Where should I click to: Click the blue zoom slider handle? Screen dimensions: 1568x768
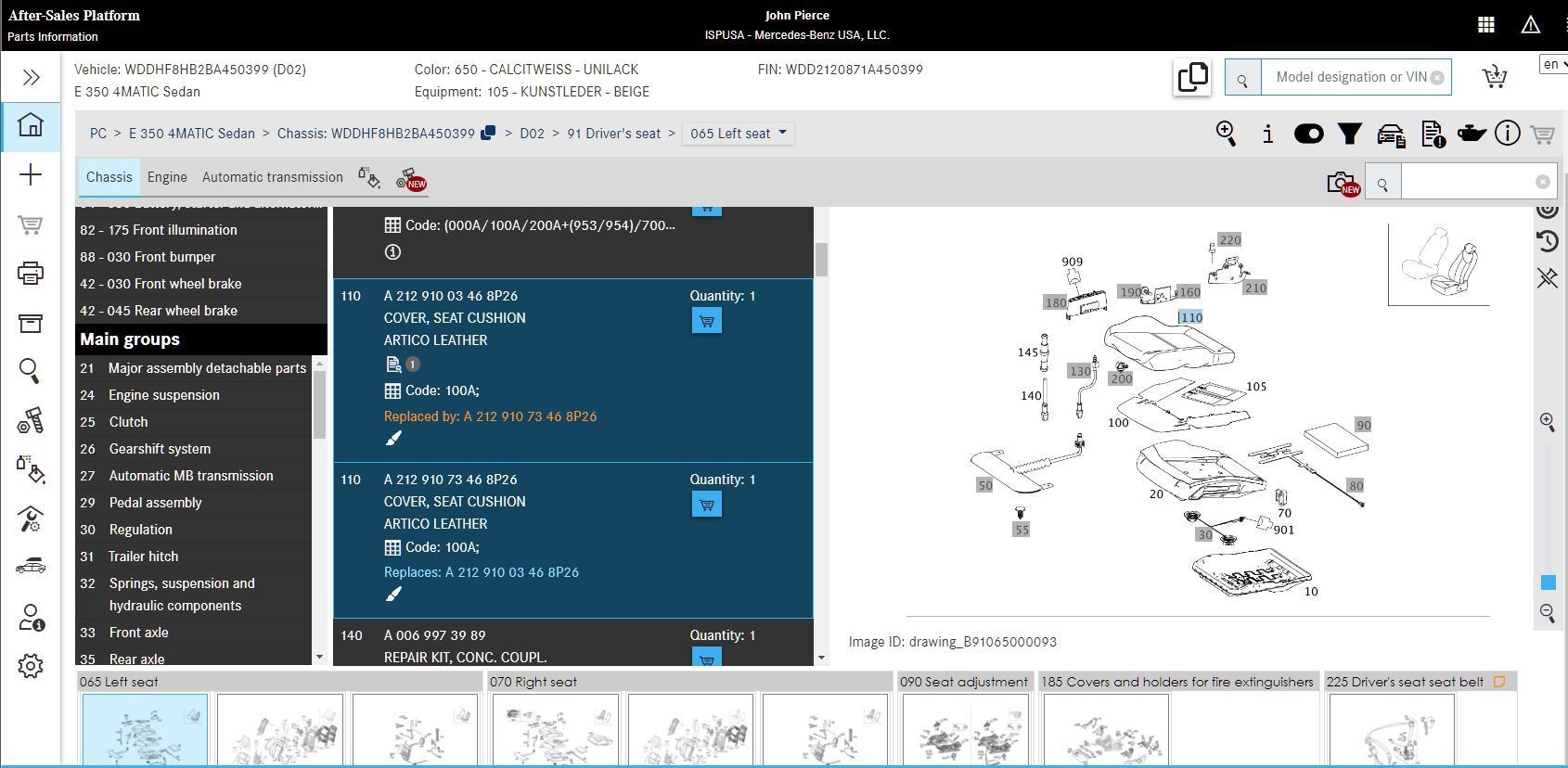point(1548,582)
